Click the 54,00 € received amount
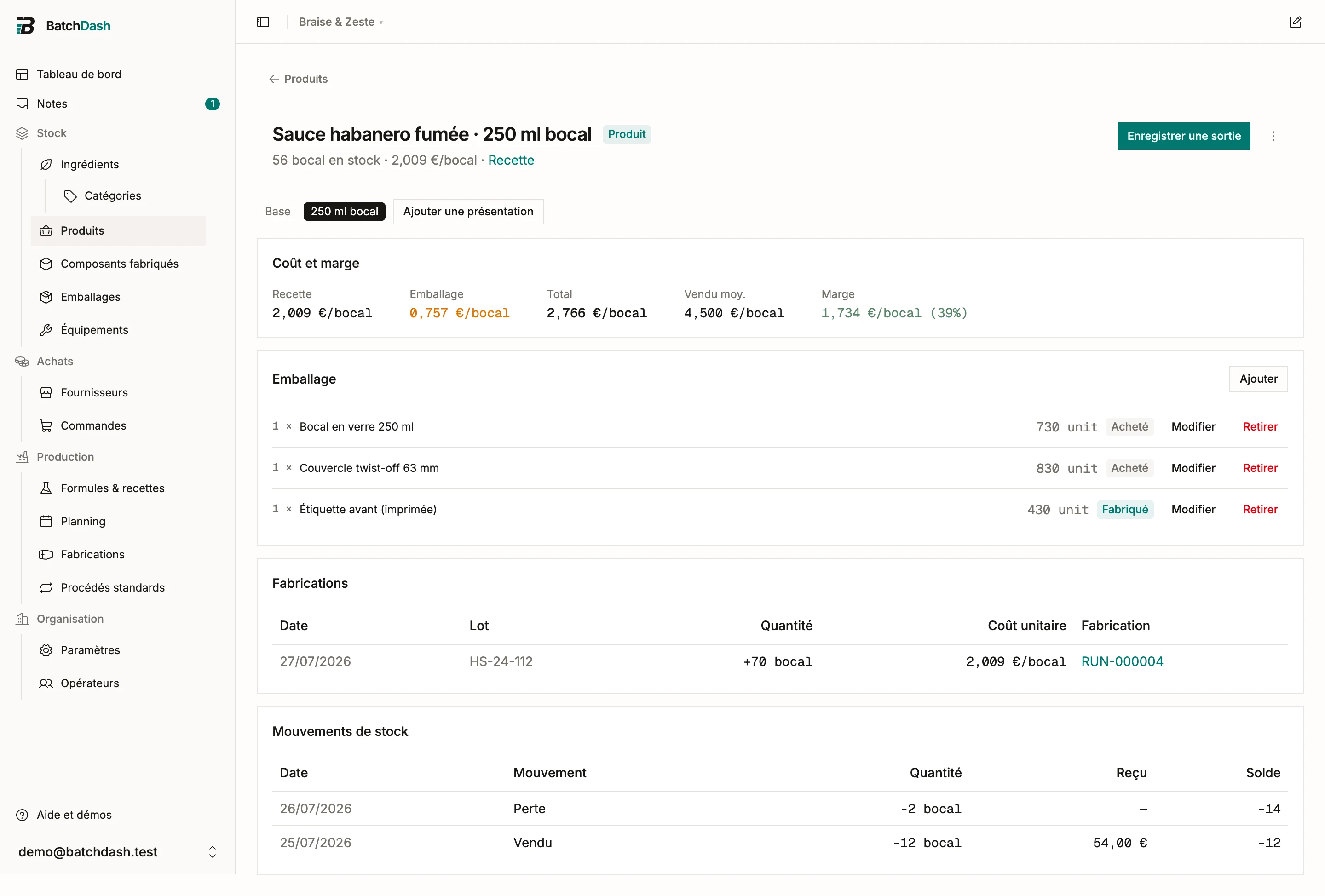This screenshot has height=896, width=1325. point(1119,843)
